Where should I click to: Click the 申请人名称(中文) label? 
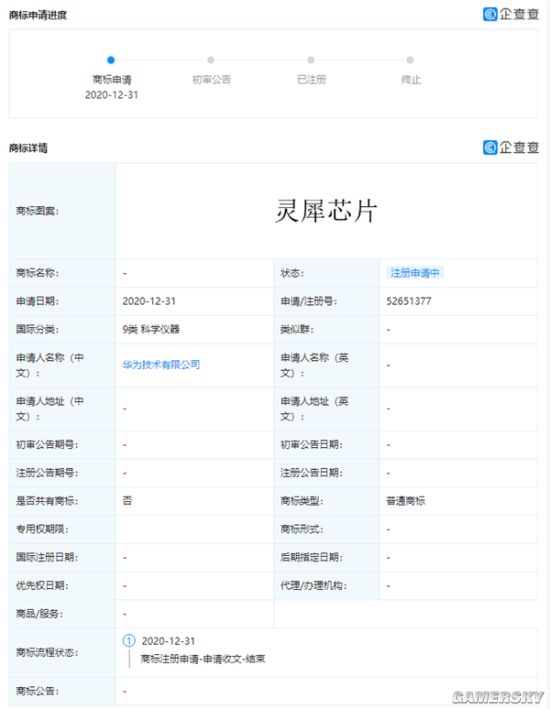[50, 365]
